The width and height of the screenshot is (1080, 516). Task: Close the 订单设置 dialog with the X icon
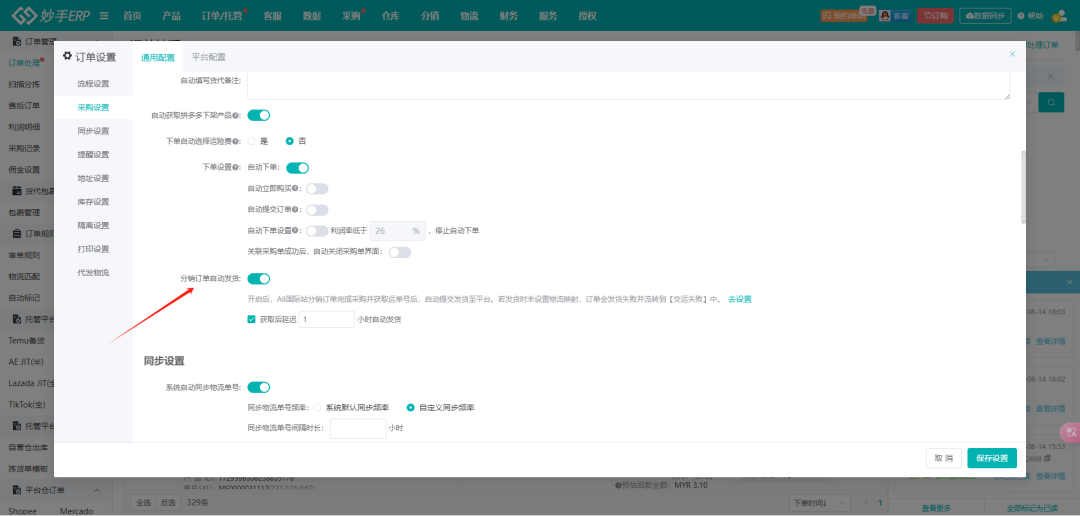pyautogui.click(x=1012, y=54)
